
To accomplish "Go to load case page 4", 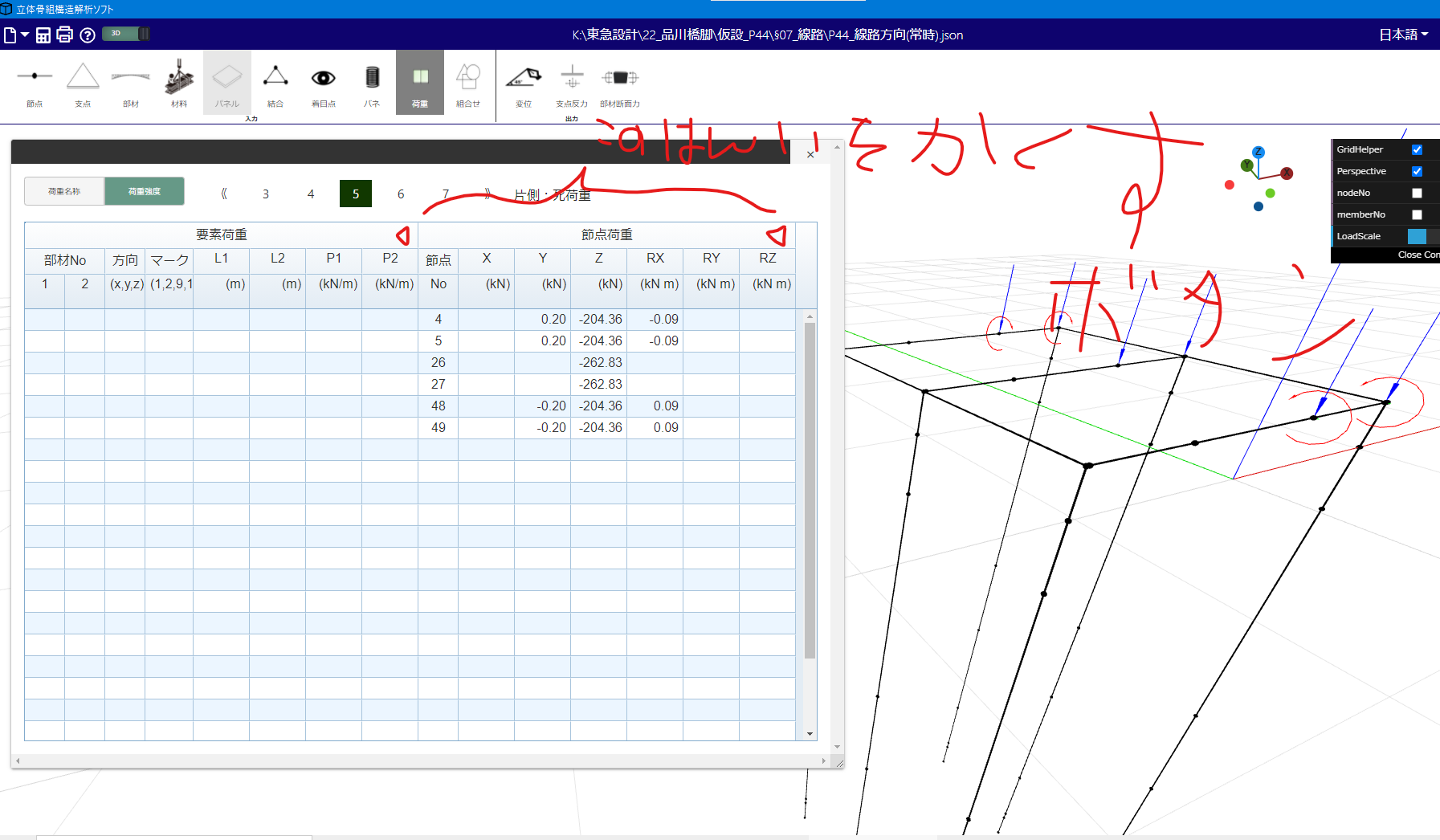I will pos(311,194).
